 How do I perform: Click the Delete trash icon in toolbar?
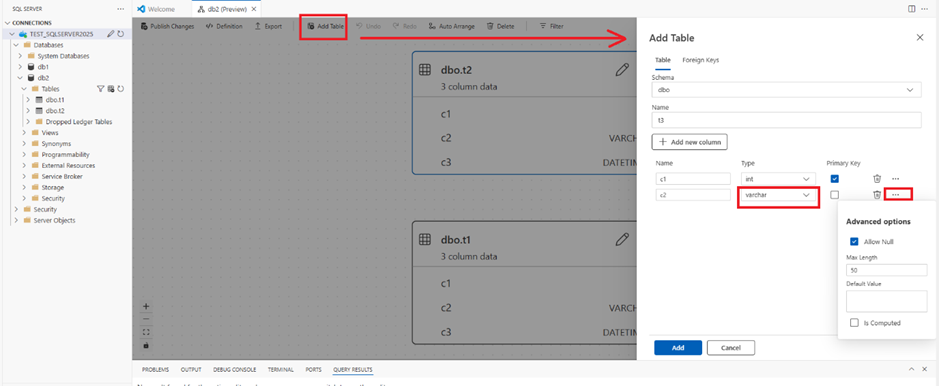490,26
